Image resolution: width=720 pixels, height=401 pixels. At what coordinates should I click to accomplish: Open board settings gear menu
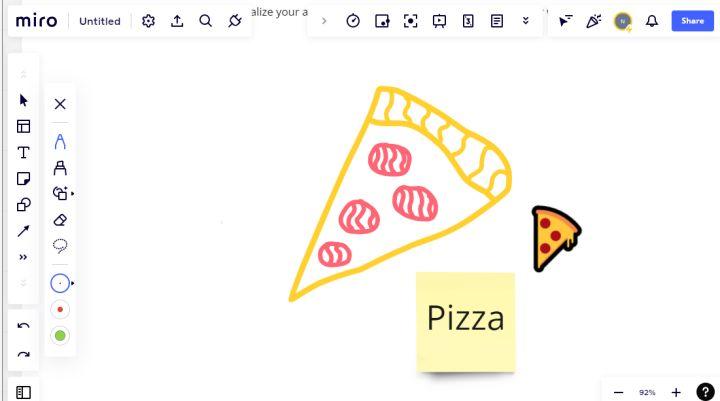point(148,21)
